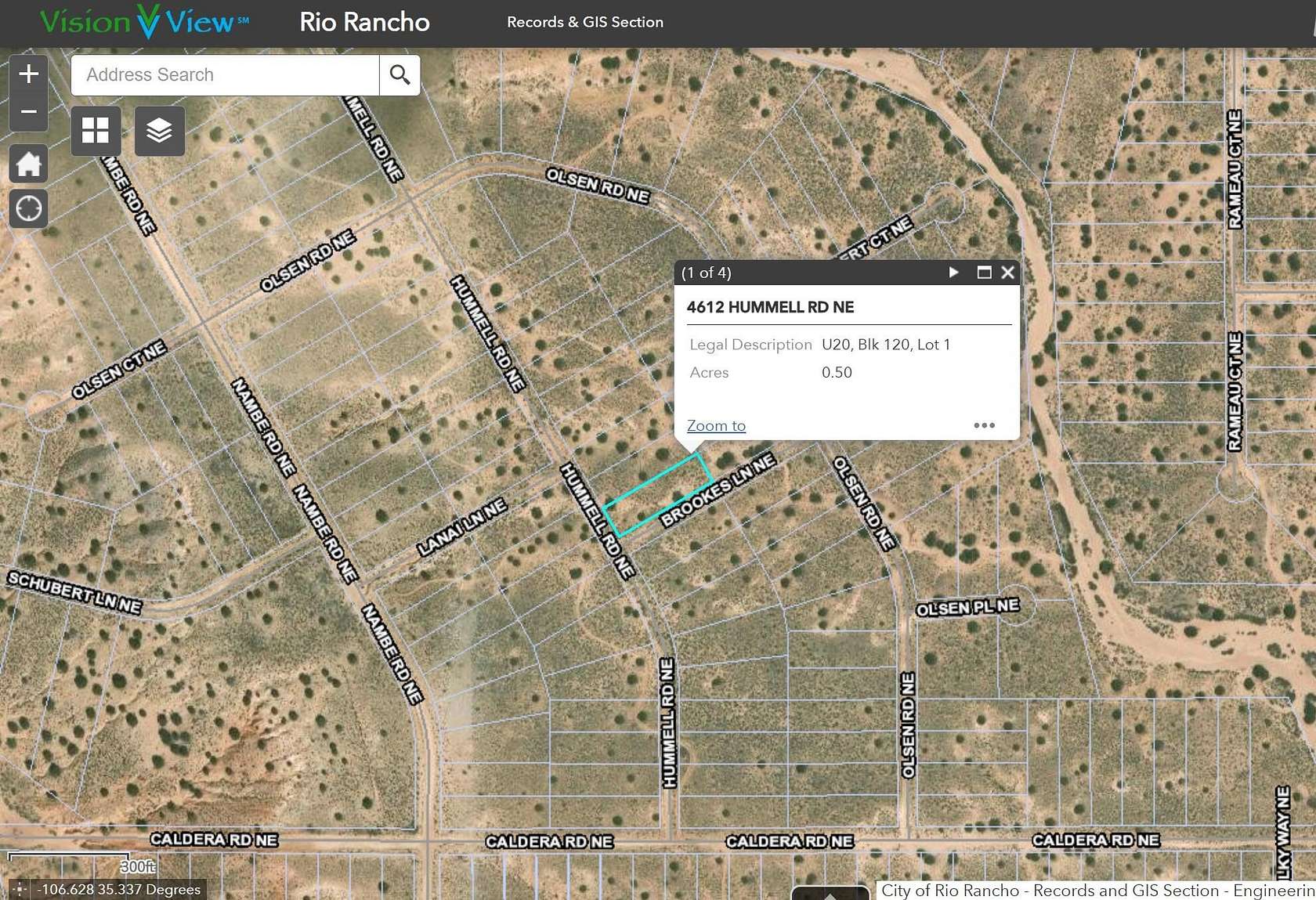Advance to next popup result arrow
1316x900 pixels.
953,273
